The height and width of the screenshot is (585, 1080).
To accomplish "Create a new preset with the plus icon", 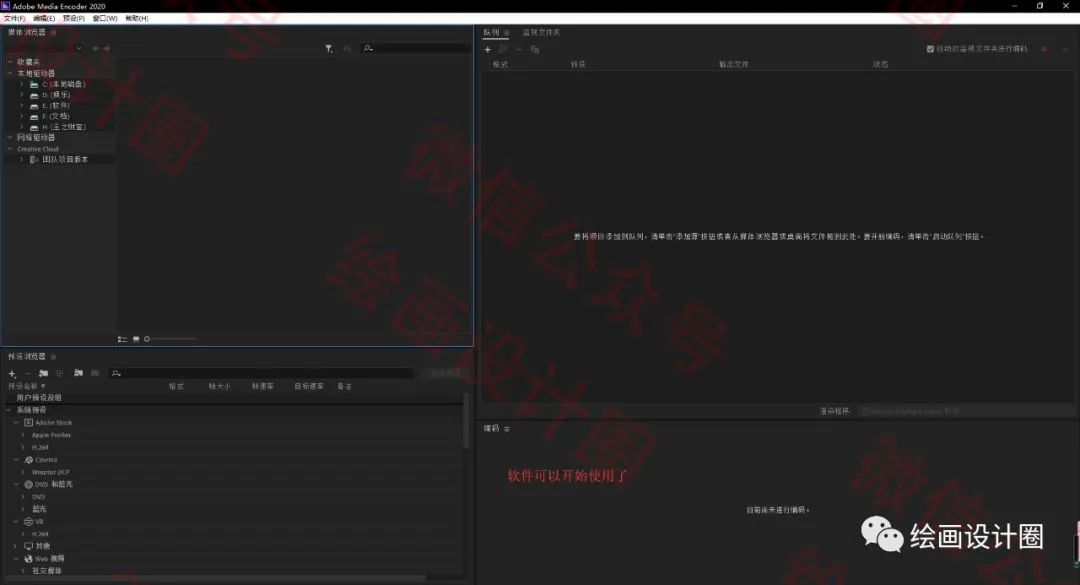I will (12, 373).
